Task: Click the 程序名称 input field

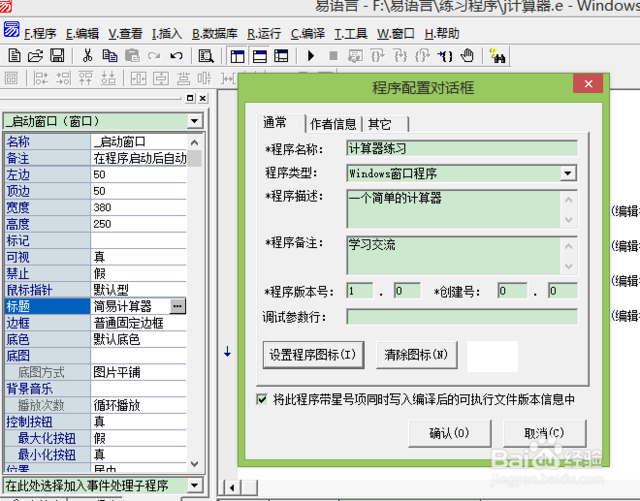Action: click(462, 148)
